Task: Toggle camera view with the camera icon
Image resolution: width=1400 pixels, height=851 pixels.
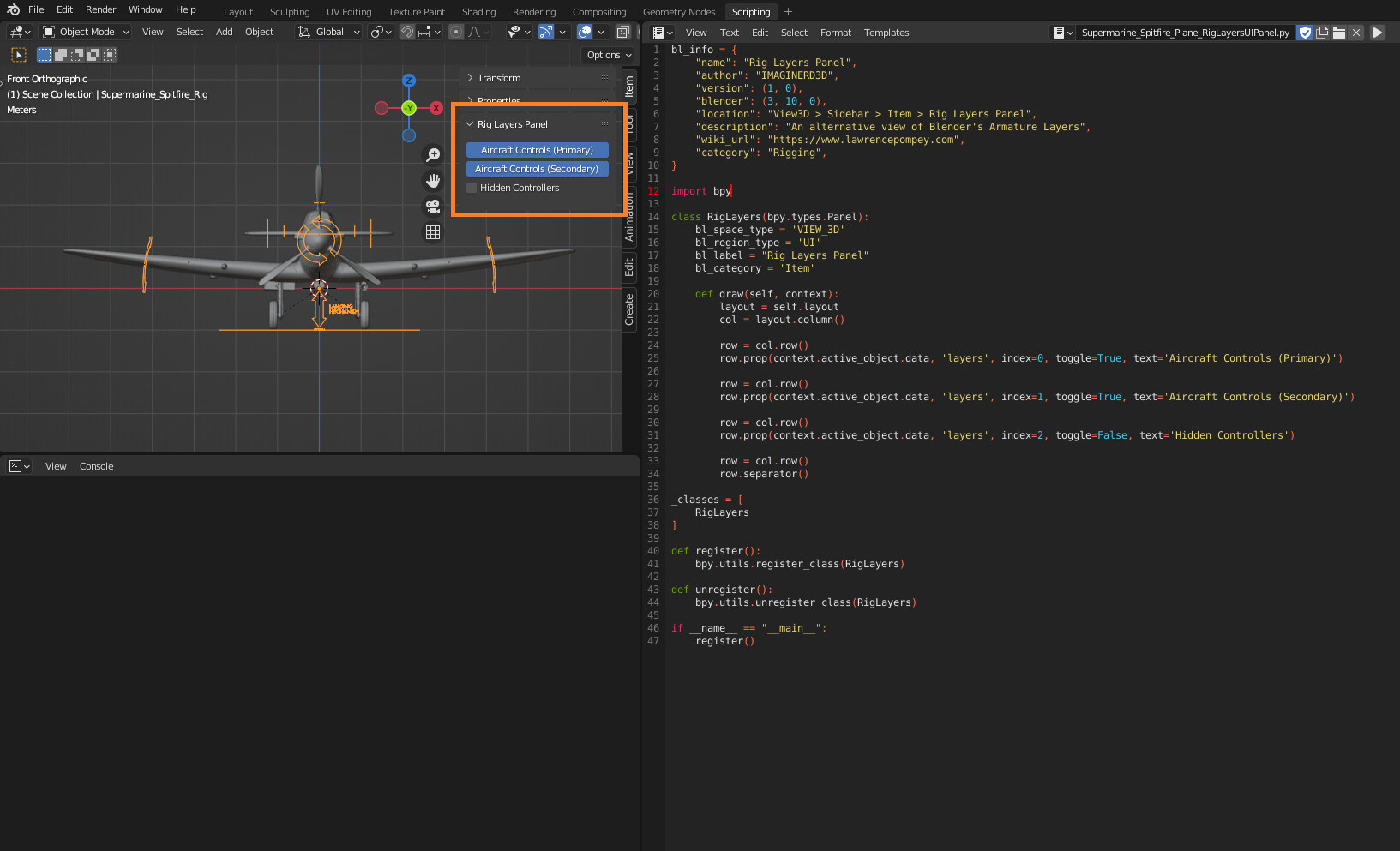Action: pos(433,207)
